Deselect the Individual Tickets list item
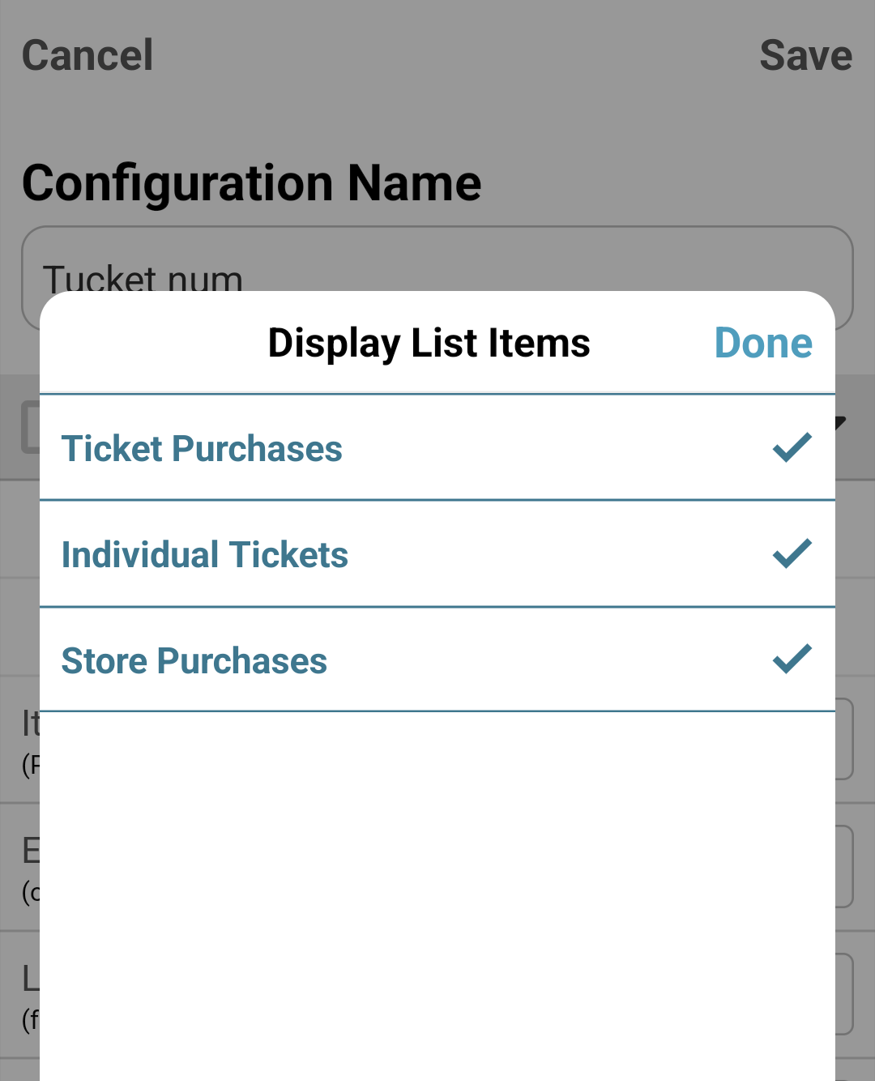This screenshot has width=875, height=1081. pyautogui.click(x=437, y=554)
